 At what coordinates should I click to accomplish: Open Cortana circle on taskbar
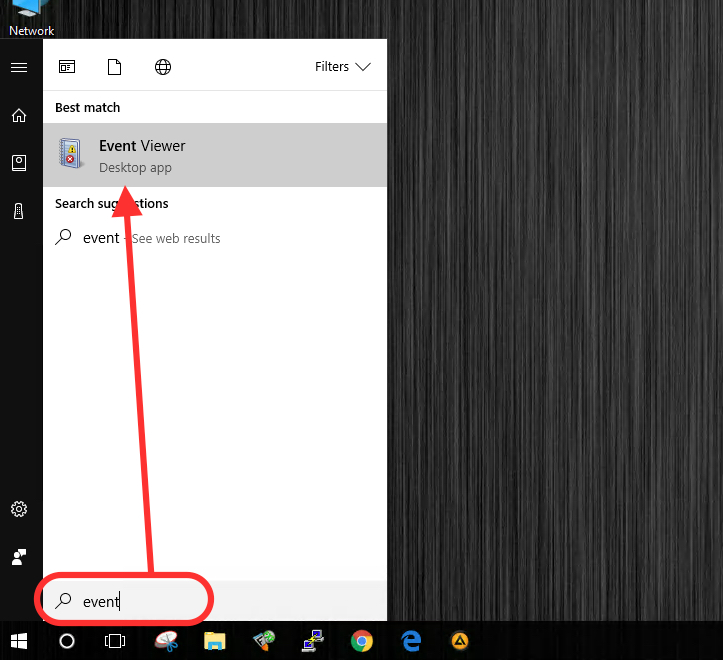(x=67, y=641)
